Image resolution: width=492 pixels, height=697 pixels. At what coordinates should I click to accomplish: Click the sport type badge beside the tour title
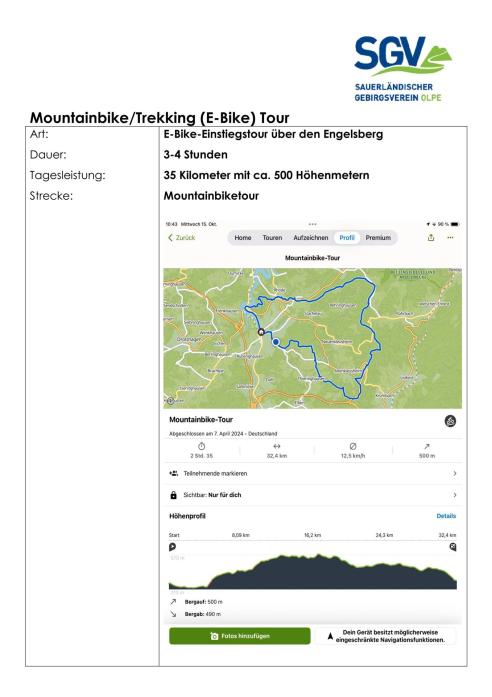[x=450, y=421]
